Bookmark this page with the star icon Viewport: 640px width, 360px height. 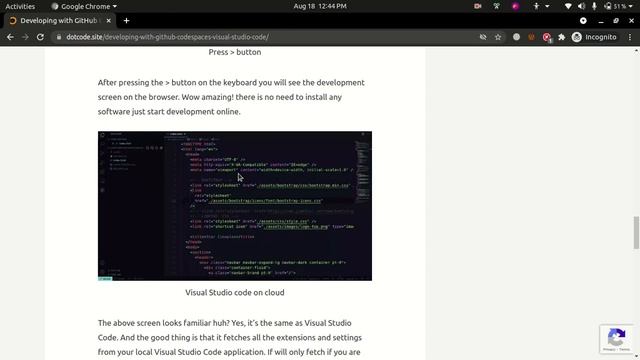coord(498,37)
